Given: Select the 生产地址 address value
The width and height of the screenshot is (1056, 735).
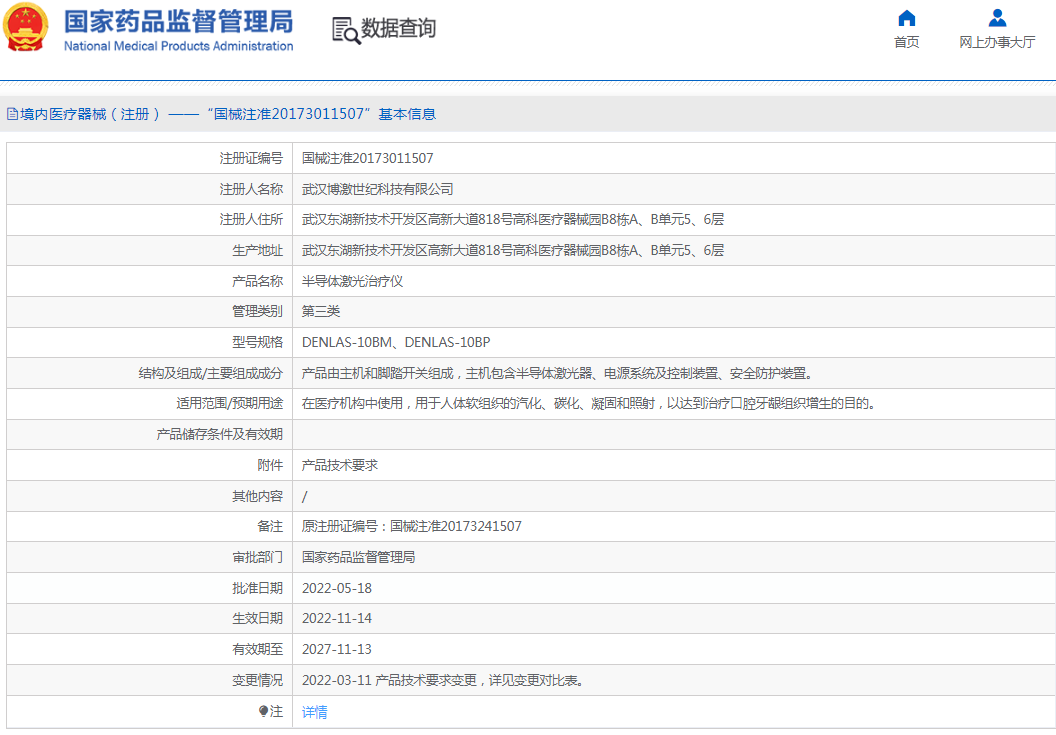Looking at the screenshot, I should pos(513,250).
